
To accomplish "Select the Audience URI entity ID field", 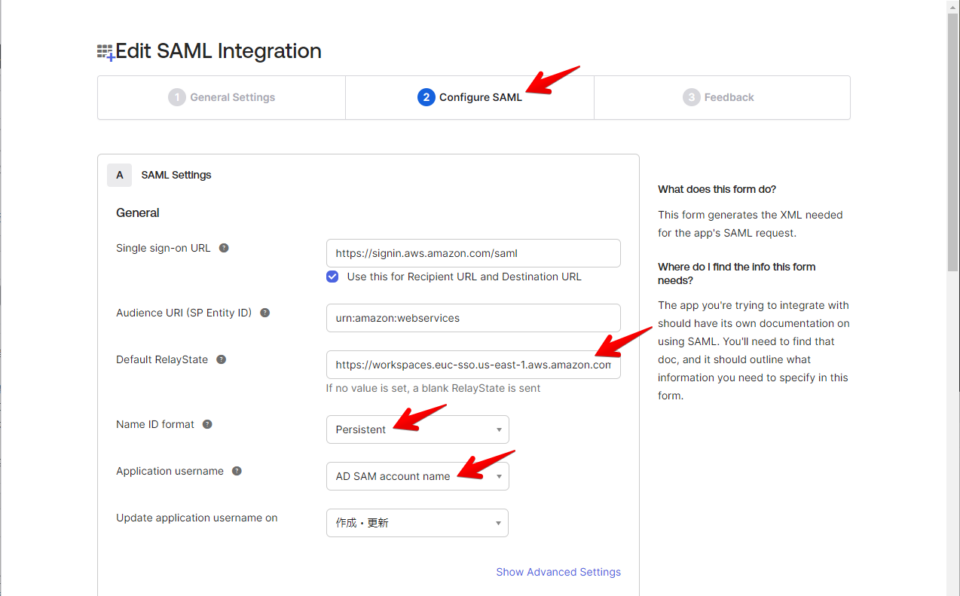I will (472, 318).
